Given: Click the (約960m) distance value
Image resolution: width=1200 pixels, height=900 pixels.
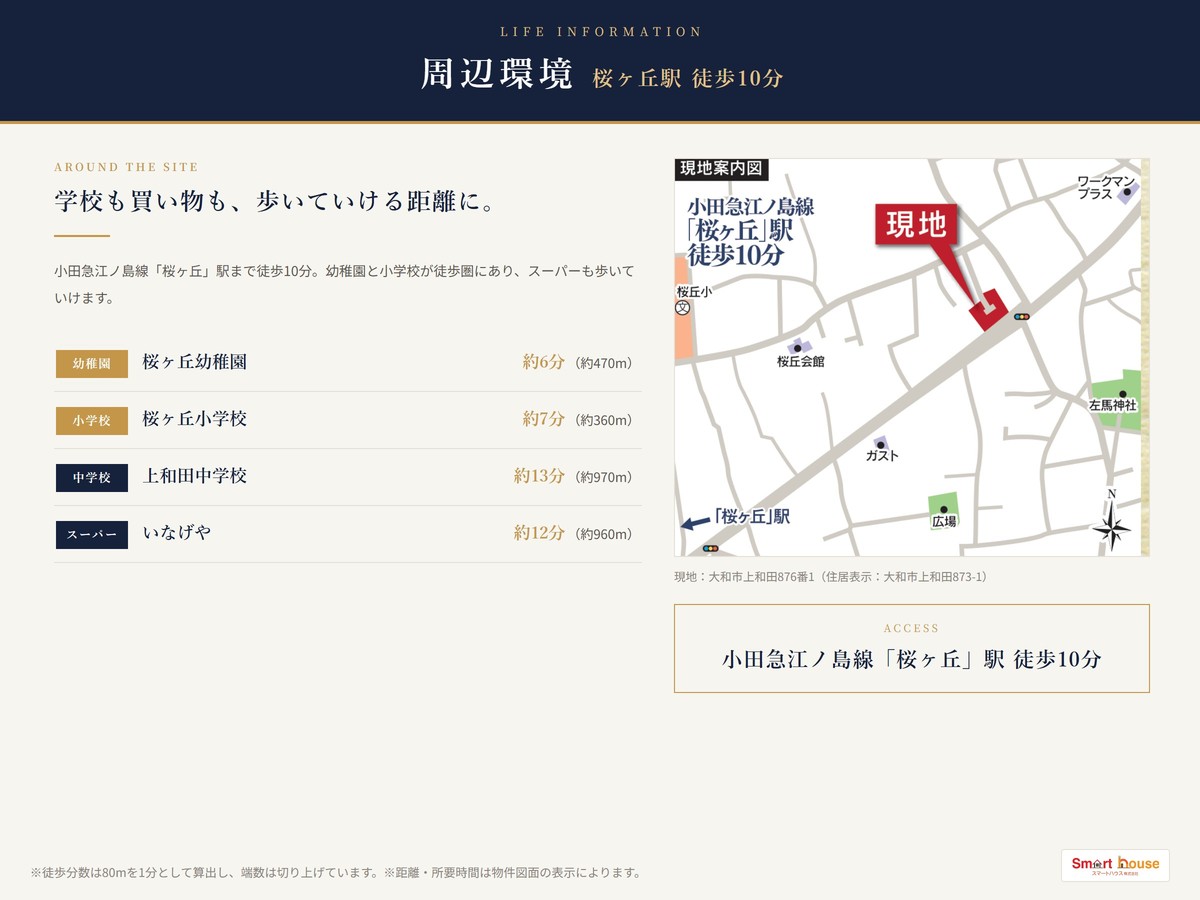Looking at the screenshot, I should [x=604, y=534].
